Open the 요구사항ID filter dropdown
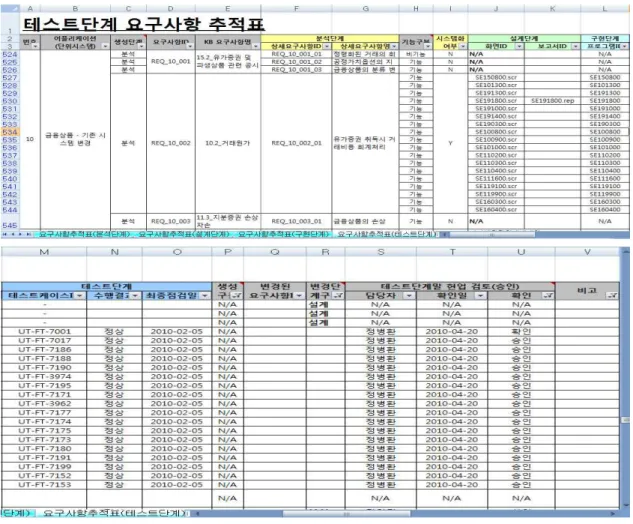The image size is (633, 524). (x=190, y=46)
